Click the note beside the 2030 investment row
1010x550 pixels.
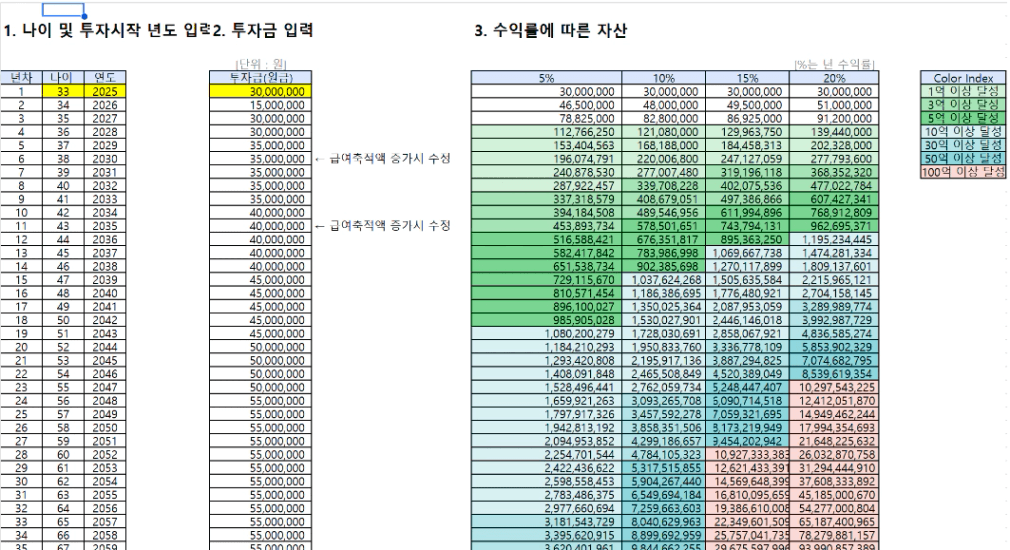tap(383, 158)
